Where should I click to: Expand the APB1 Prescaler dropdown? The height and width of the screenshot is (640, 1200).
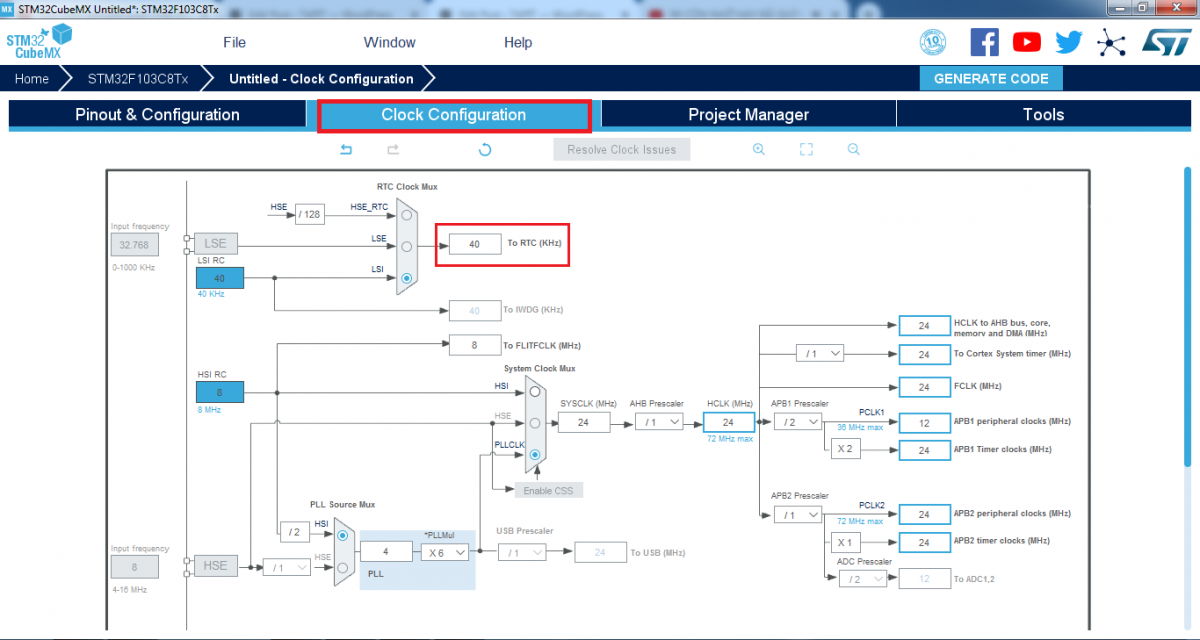coord(797,422)
